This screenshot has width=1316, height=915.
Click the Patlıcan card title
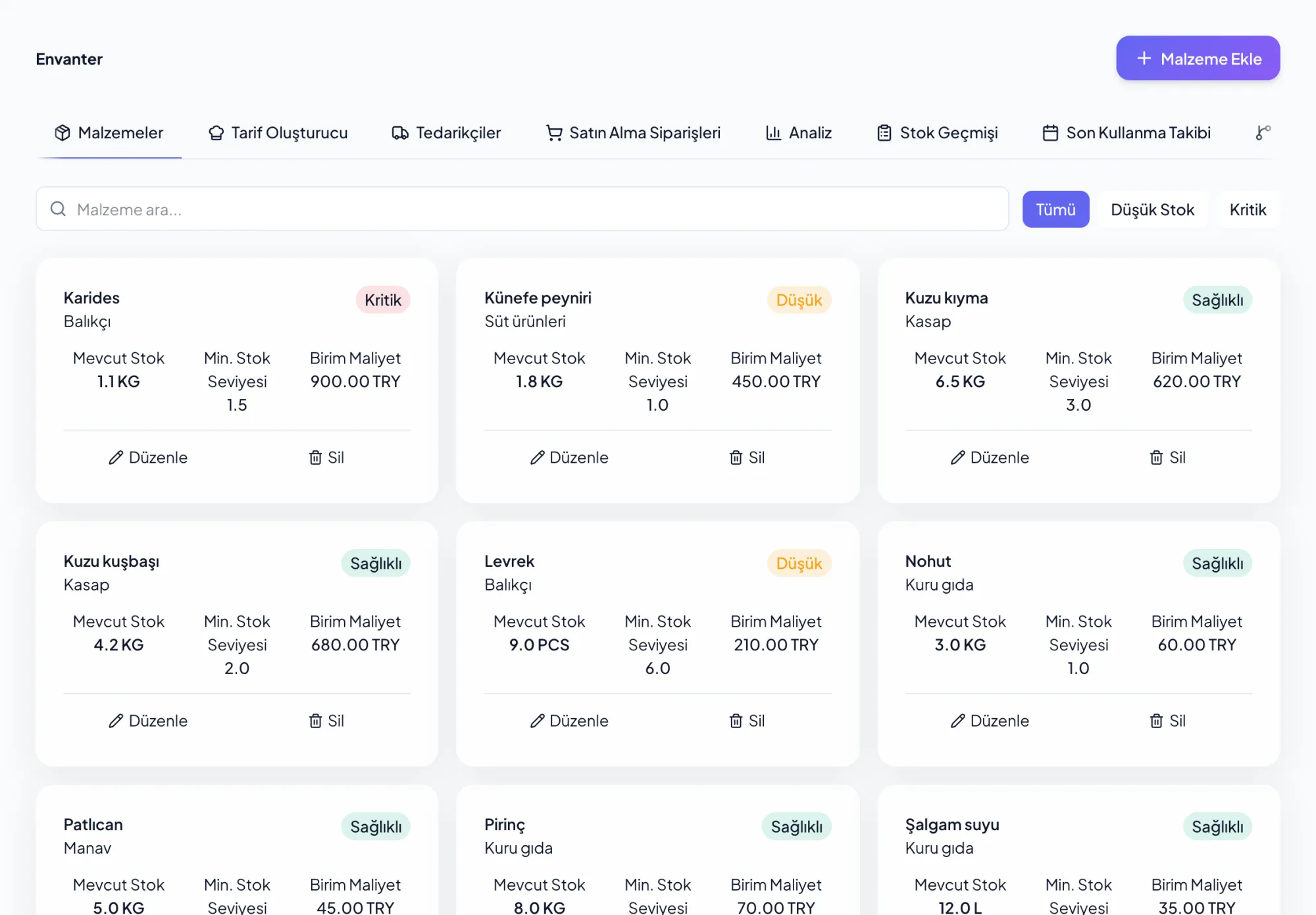(93, 825)
